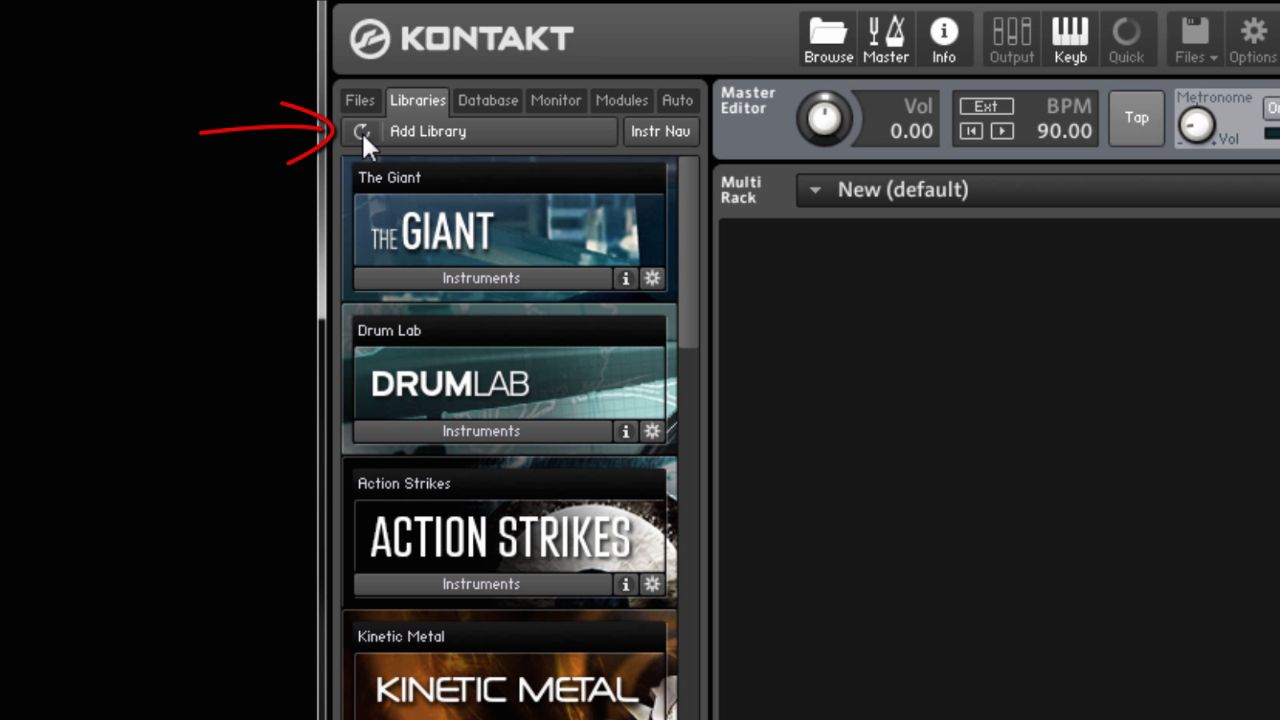Click the master volume value 0.00
Viewport: 1280px width, 720px height.
(x=911, y=131)
